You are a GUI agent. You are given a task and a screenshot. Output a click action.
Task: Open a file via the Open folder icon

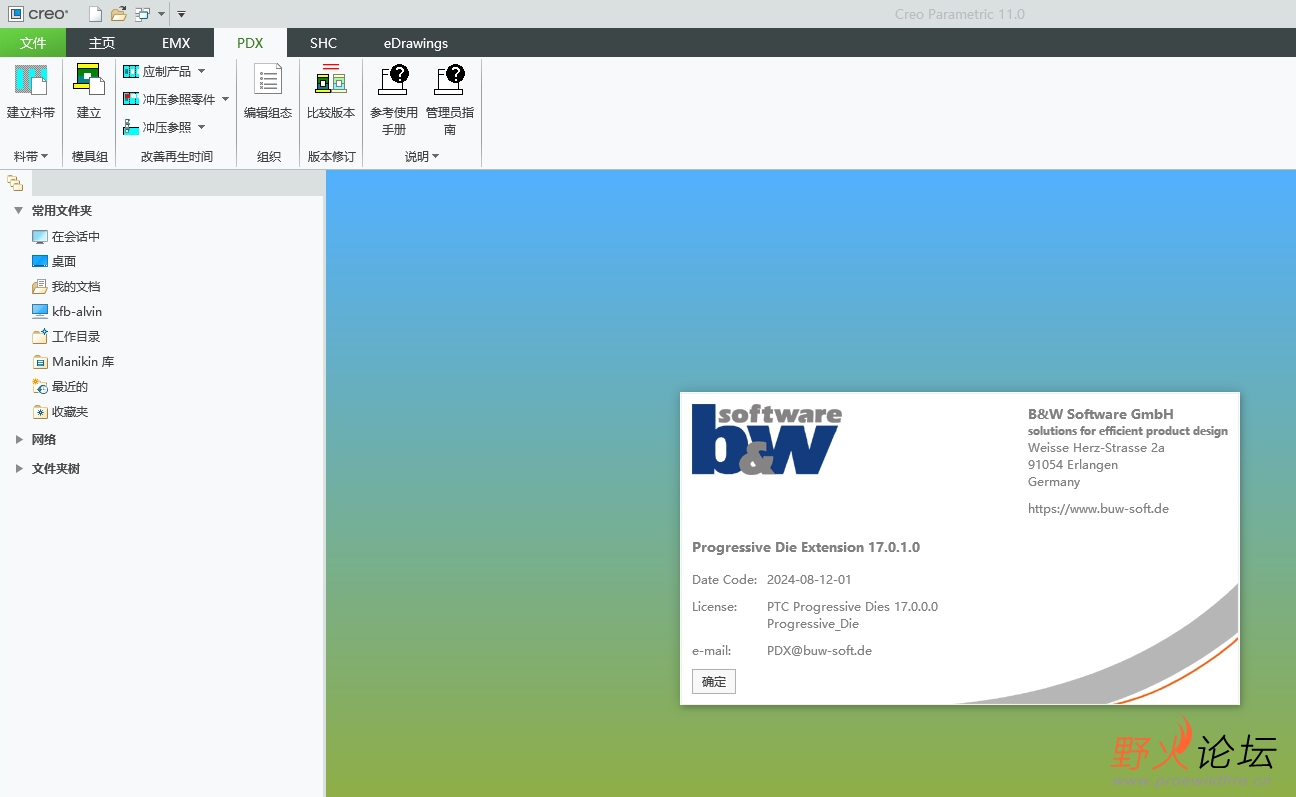(119, 14)
